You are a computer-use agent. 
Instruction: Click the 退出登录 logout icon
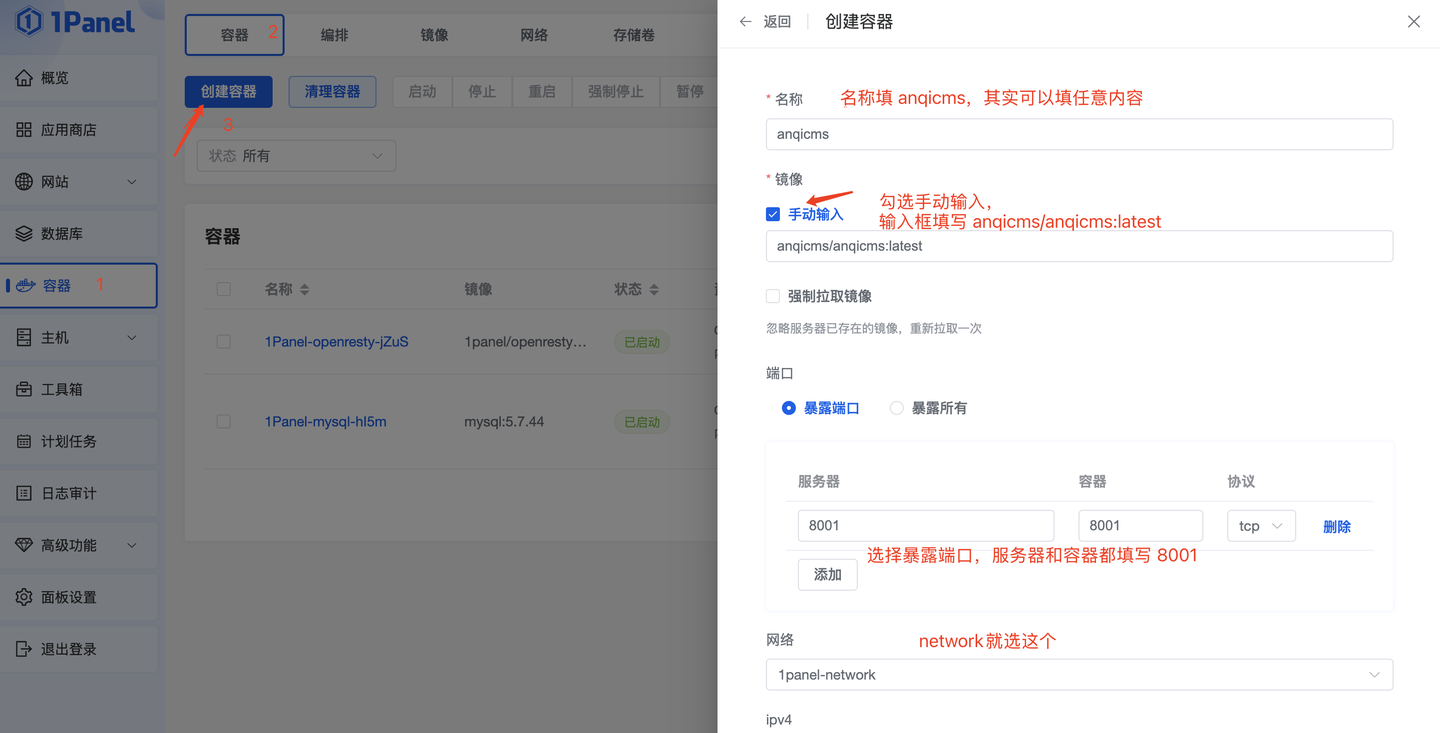point(24,650)
